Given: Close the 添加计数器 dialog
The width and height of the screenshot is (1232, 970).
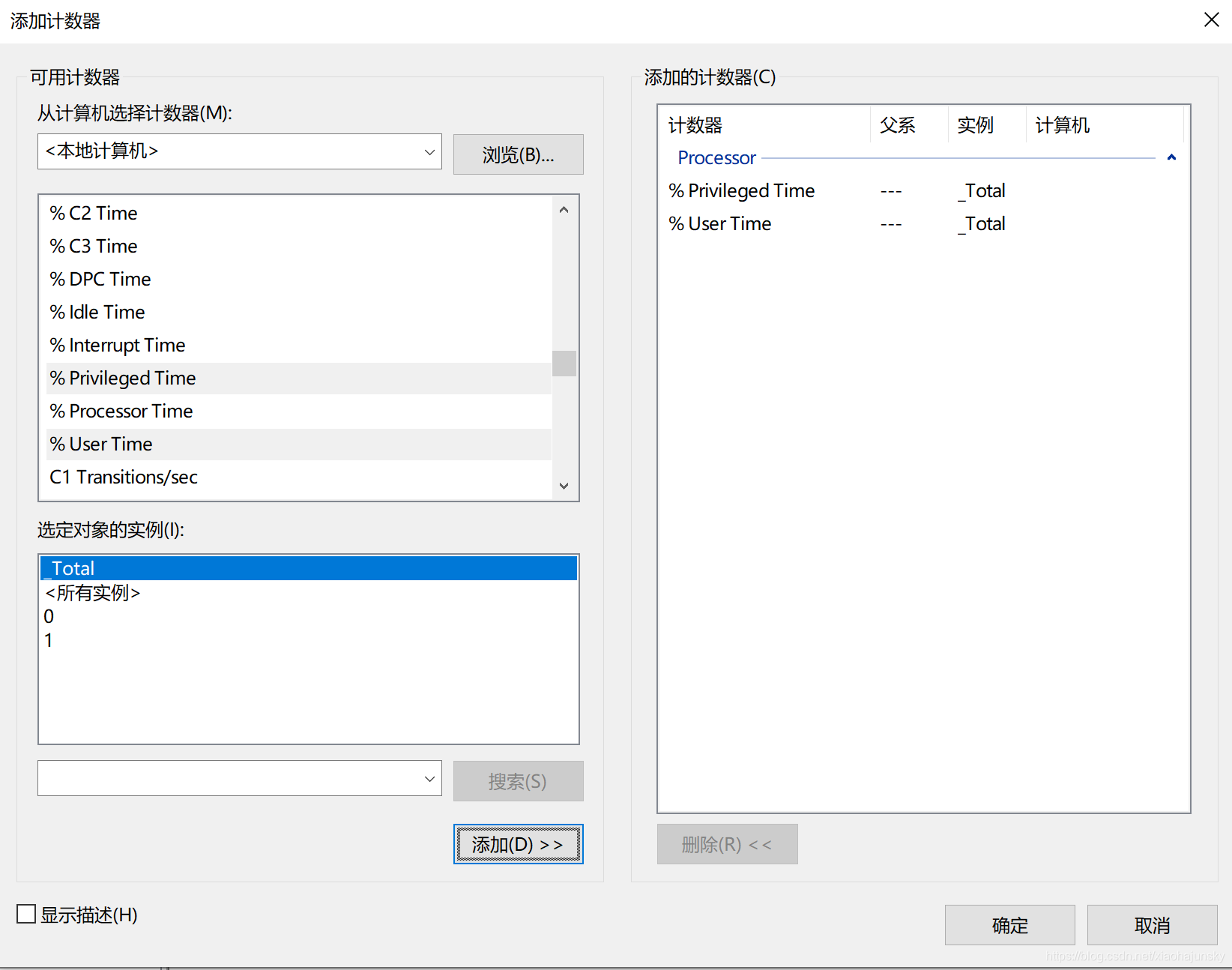Looking at the screenshot, I should tap(1211, 19).
